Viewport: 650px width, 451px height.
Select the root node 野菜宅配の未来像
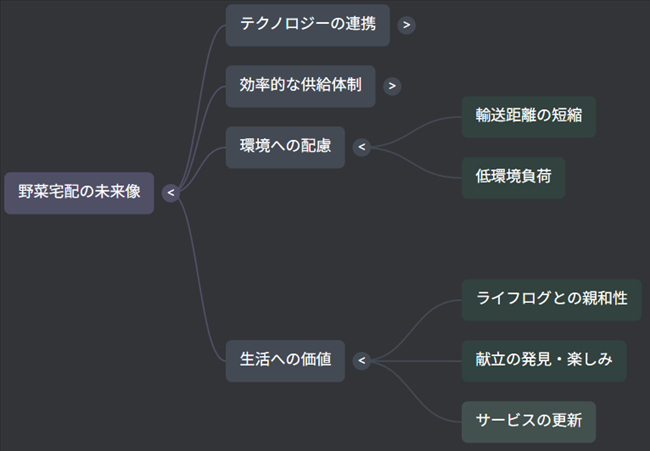79,193
